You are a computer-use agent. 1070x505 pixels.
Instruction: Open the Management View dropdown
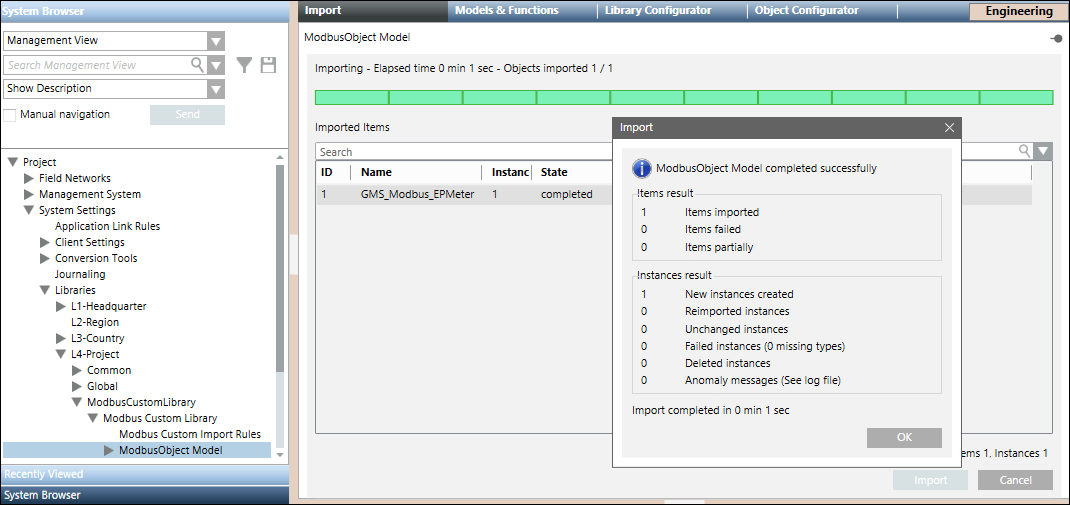(x=215, y=41)
